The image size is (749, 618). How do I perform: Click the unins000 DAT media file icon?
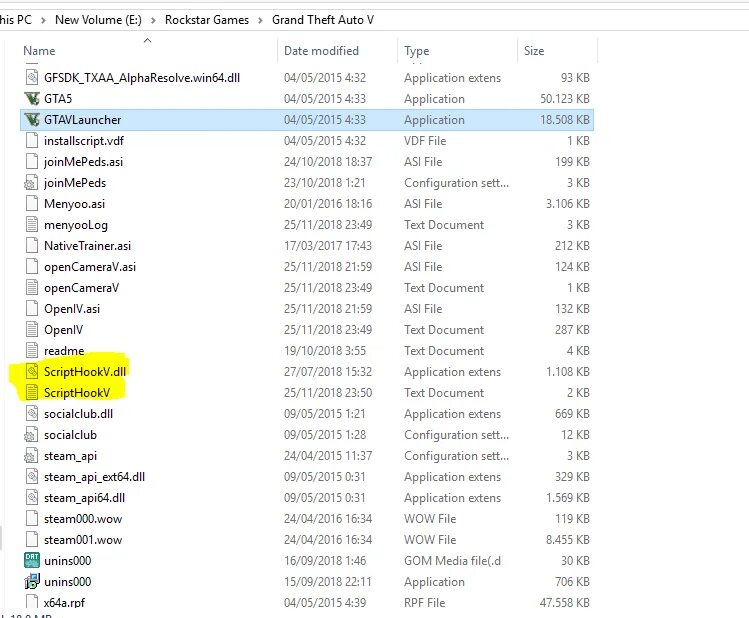click(32, 561)
